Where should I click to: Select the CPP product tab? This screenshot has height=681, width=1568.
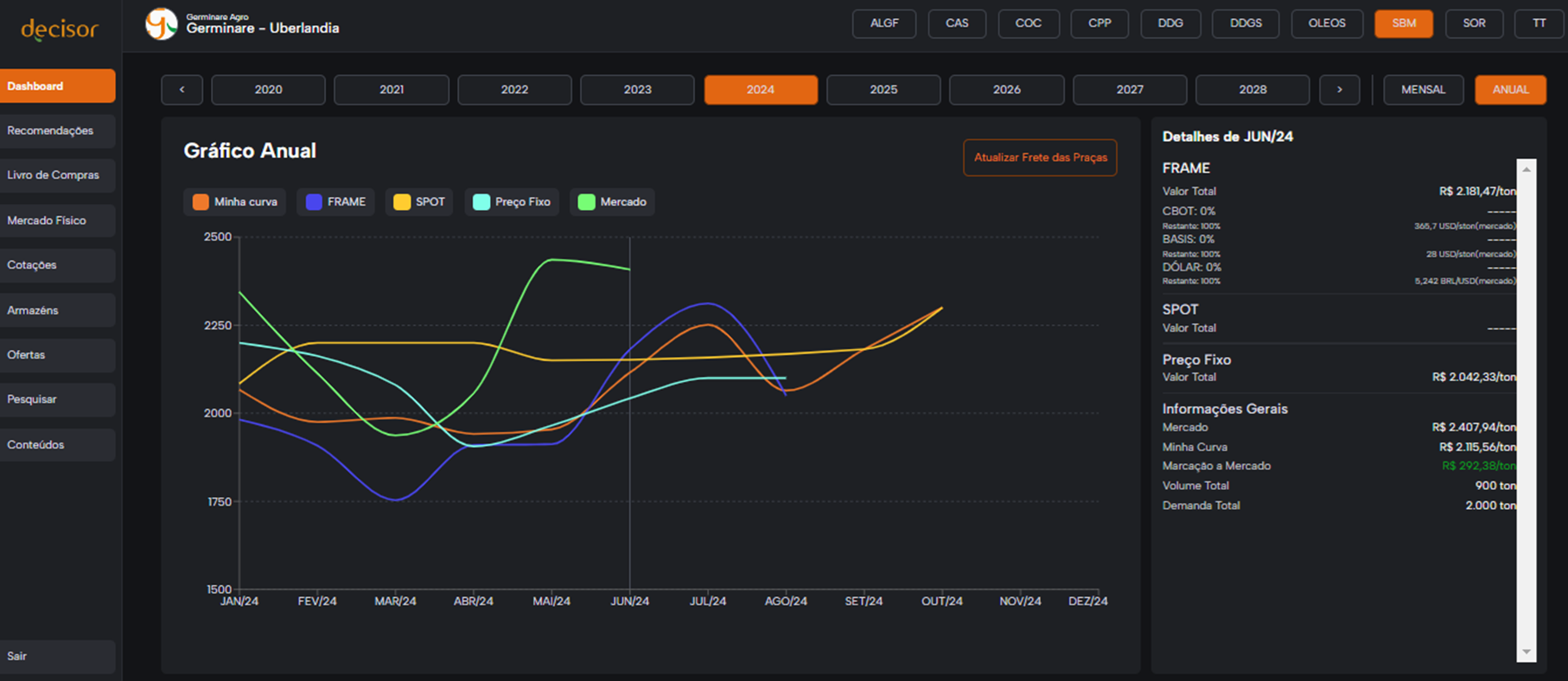[1100, 23]
